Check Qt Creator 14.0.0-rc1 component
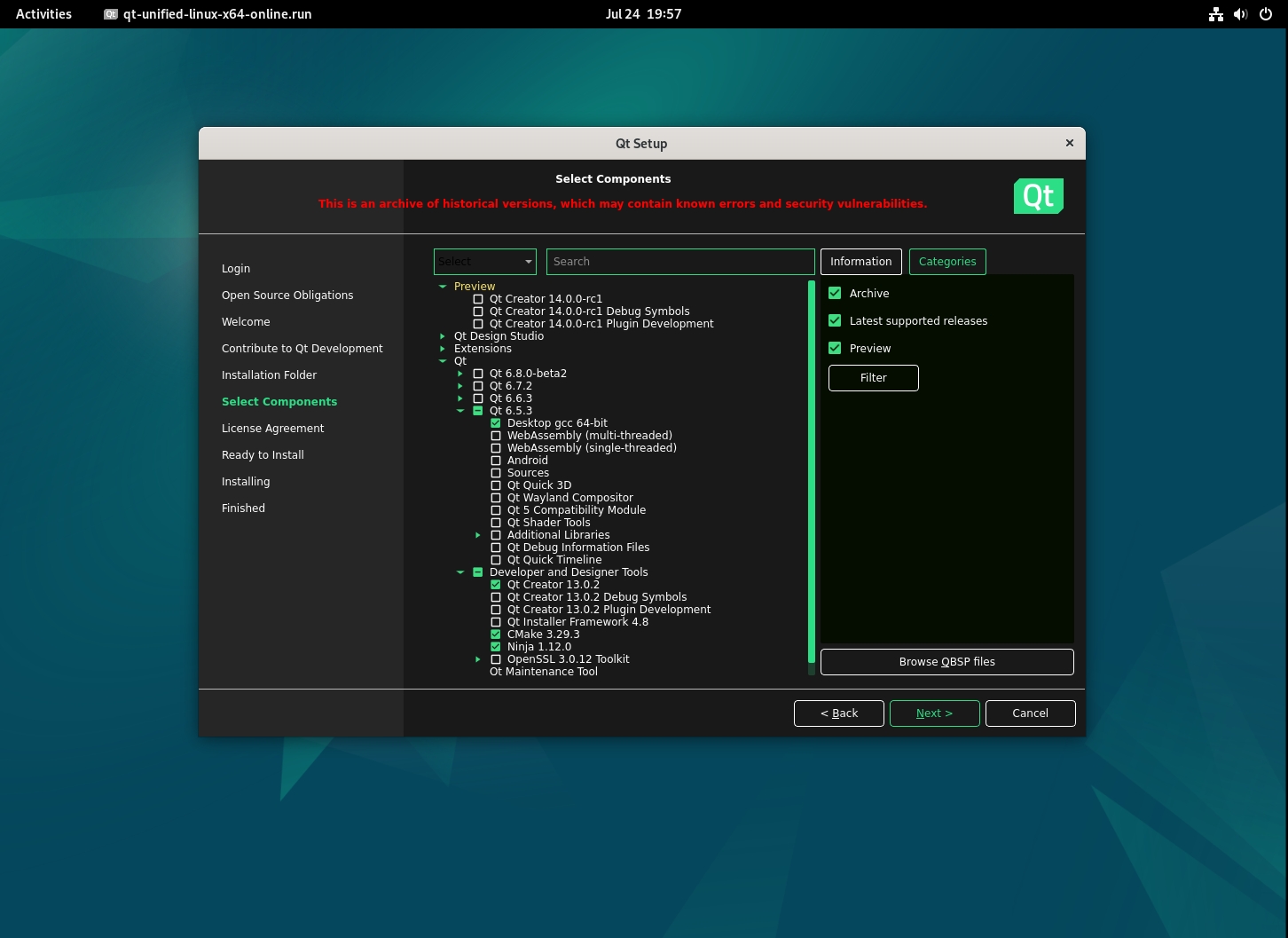 (478, 299)
